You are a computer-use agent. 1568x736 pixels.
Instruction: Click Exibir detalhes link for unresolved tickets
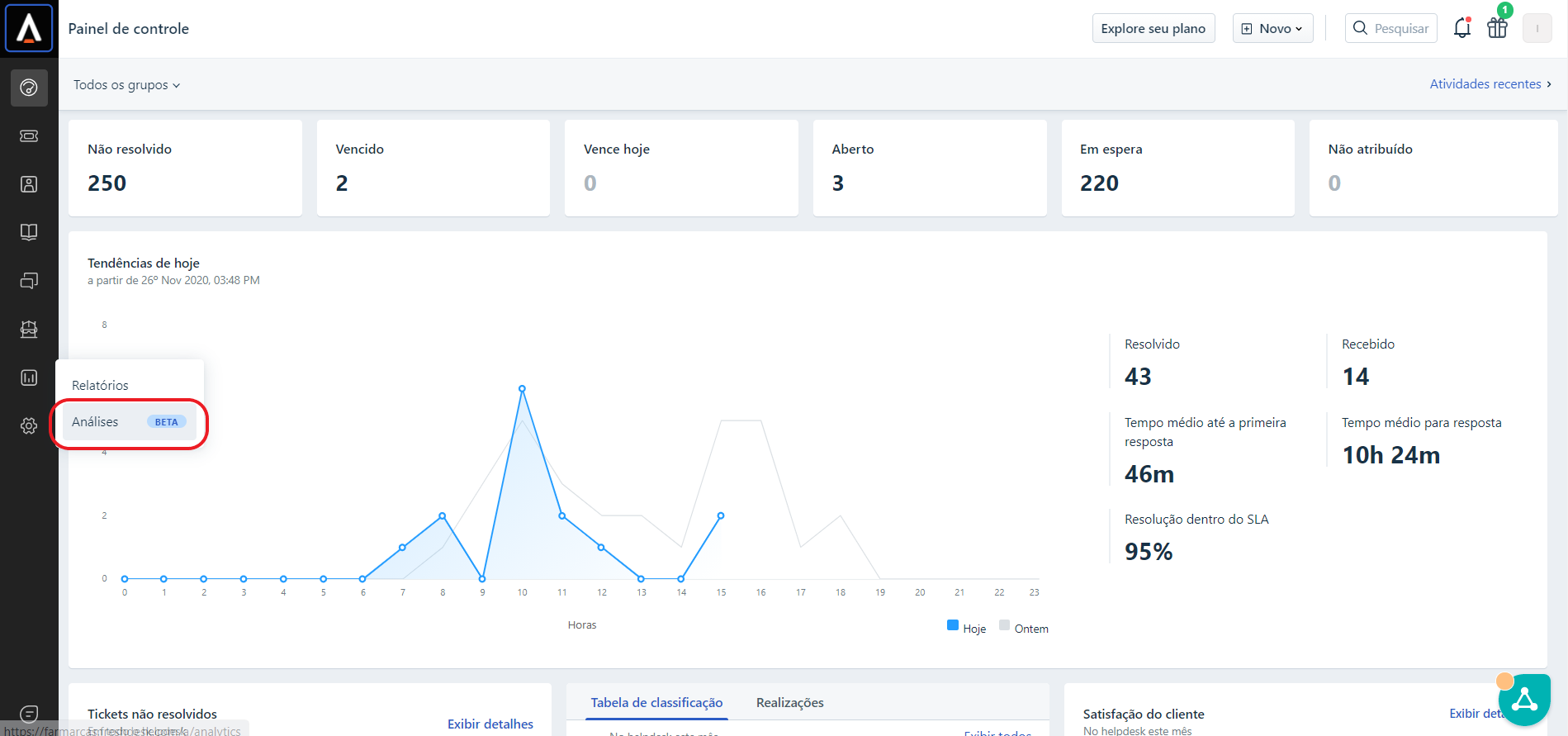click(490, 724)
